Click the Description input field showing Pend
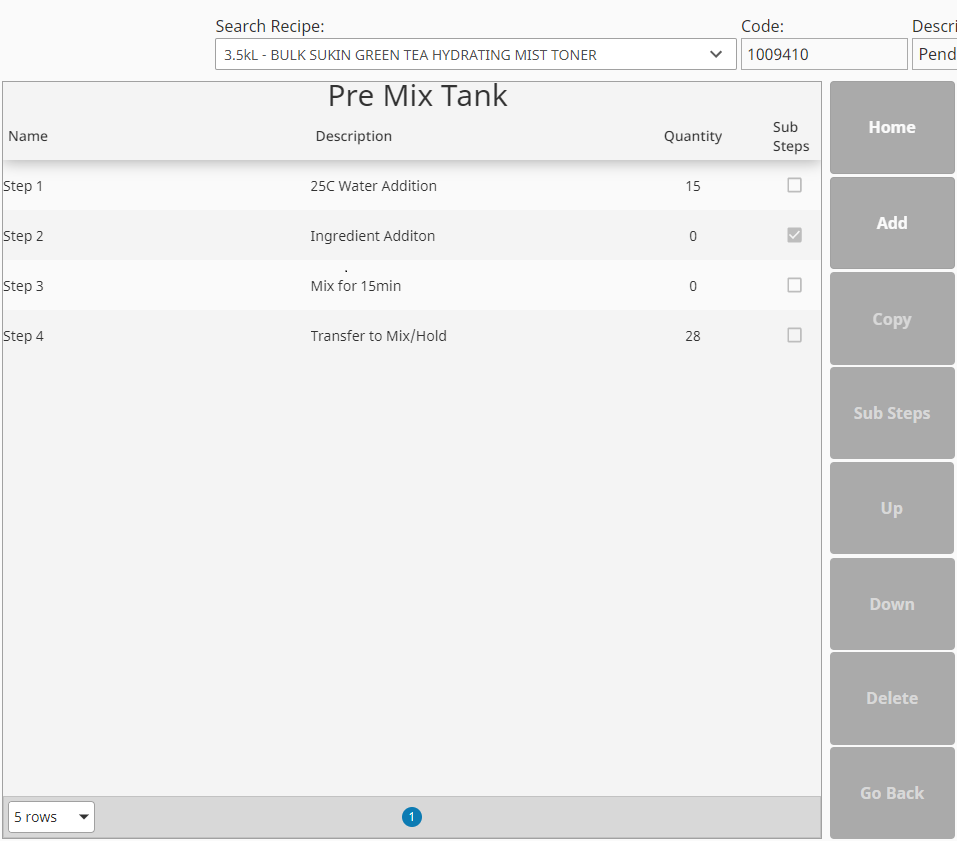Image resolution: width=957 pixels, height=841 pixels. click(934, 54)
